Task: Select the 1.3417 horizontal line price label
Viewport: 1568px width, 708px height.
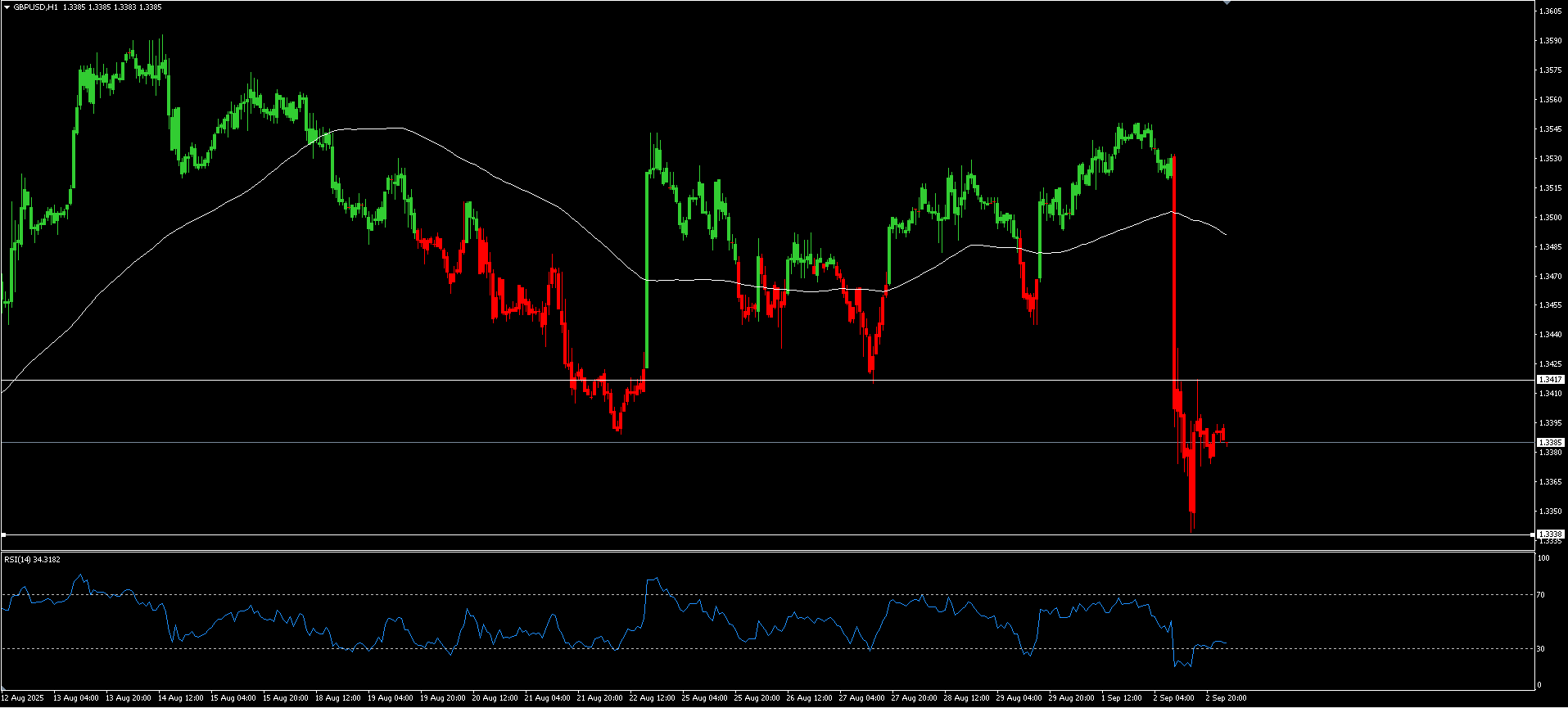Action: pyautogui.click(x=1551, y=380)
